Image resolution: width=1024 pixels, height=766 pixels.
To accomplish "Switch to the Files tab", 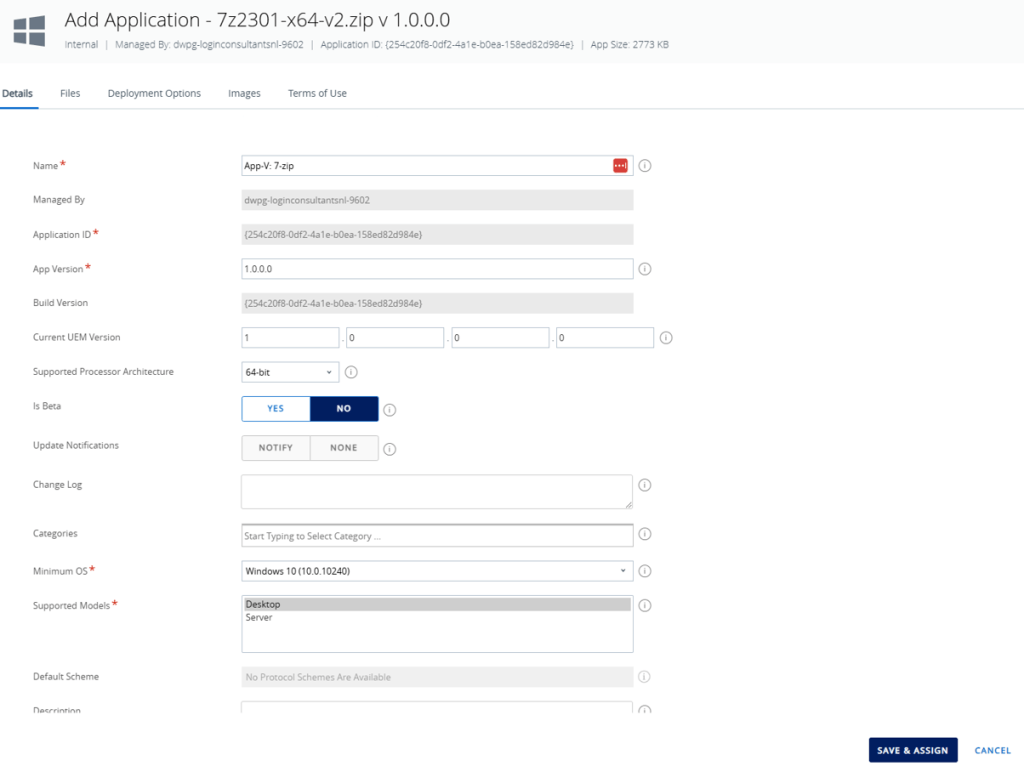I will click(x=70, y=93).
